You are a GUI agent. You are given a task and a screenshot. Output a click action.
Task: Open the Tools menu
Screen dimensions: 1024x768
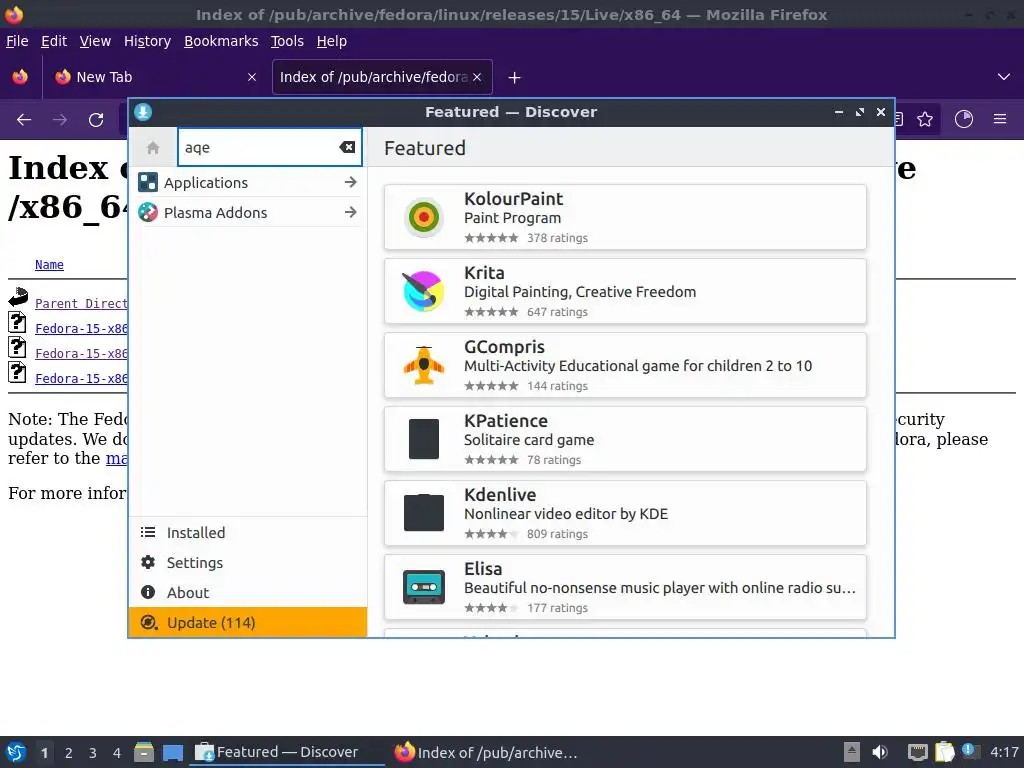pos(287,41)
